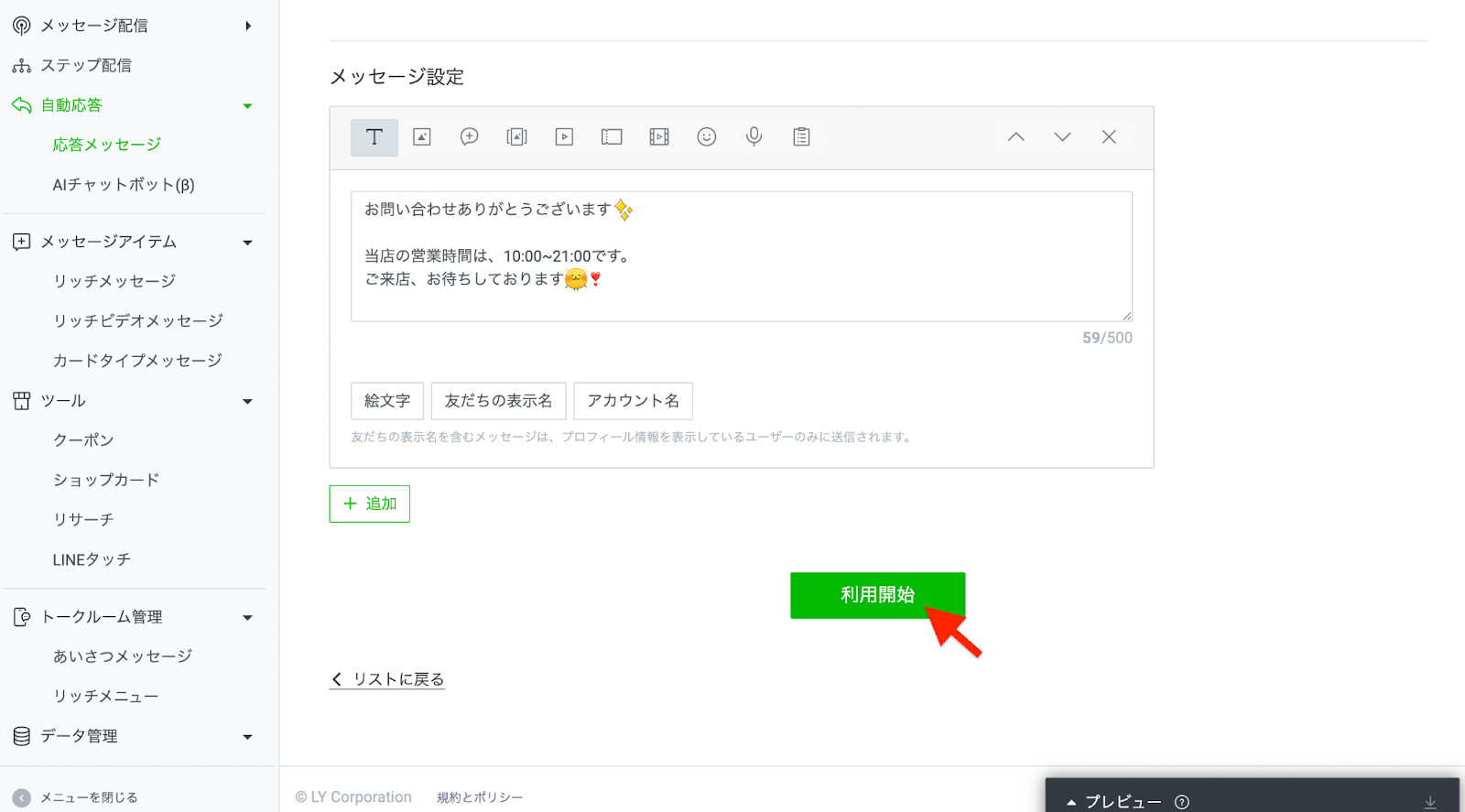
Task: Go to リッチメニュー menu item
Action: click(106, 697)
